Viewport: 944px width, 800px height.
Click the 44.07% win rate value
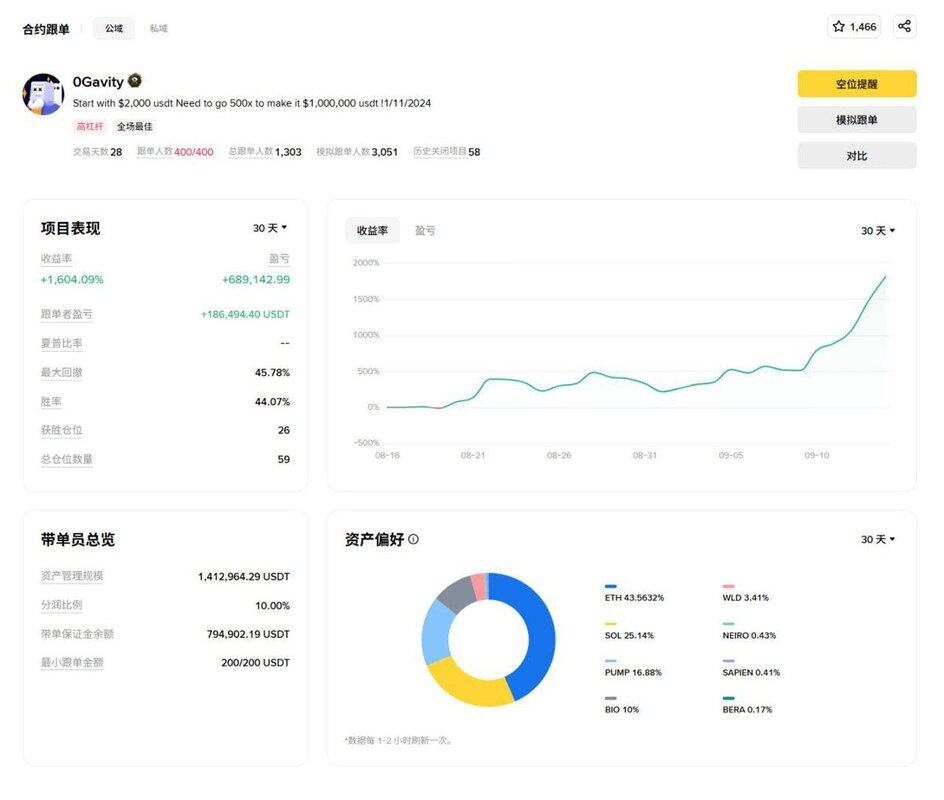pos(272,402)
